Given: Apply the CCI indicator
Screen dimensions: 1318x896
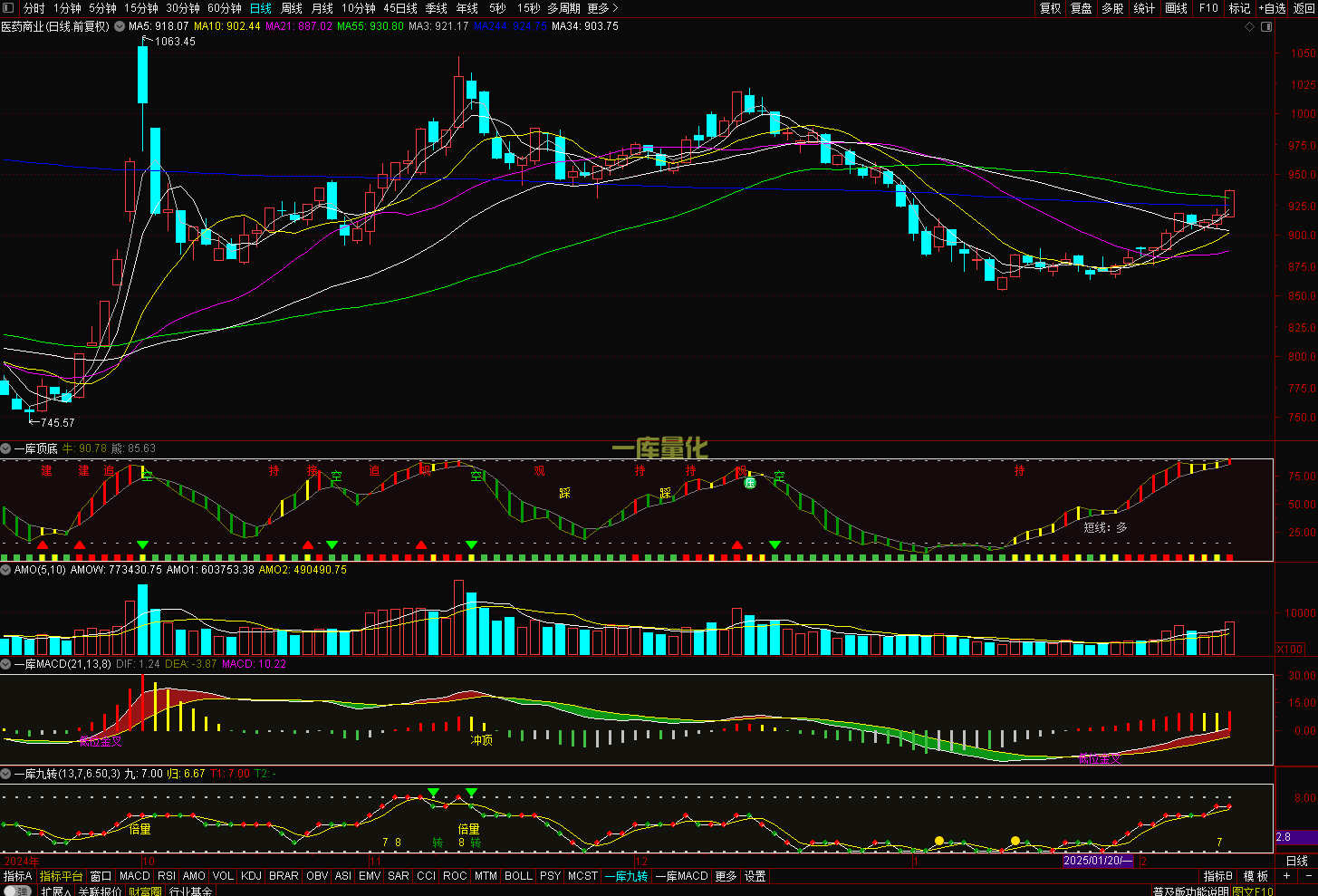Looking at the screenshot, I should point(426,876).
